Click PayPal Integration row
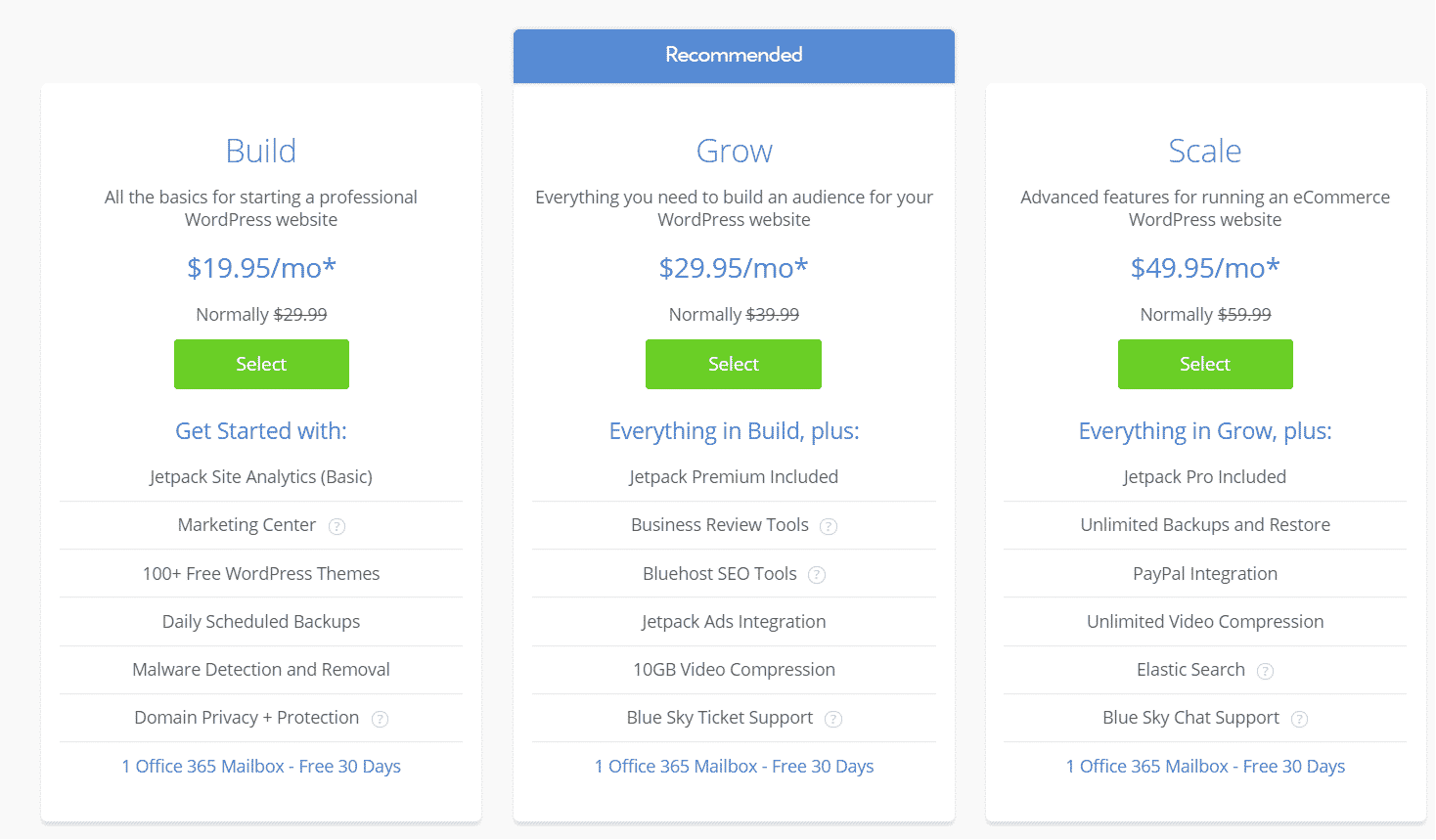The image size is (1436, 840). pyautogui.click(x=1205, y=574)
